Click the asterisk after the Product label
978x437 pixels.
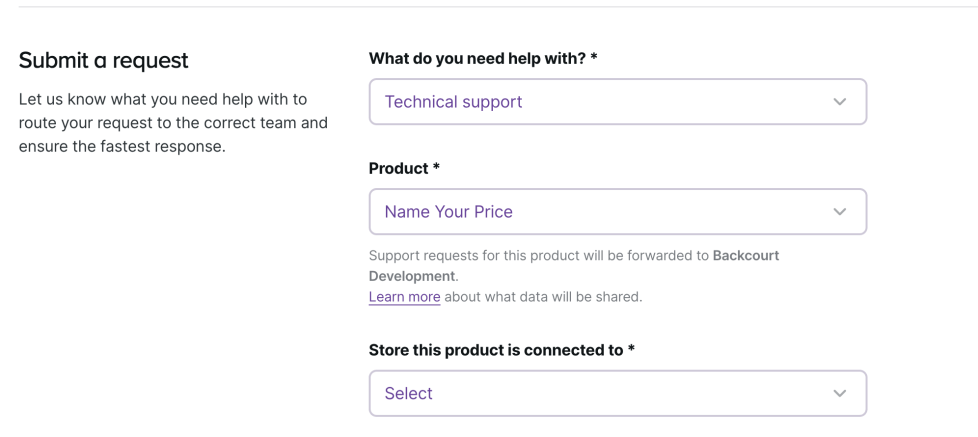click(x=436, y=169)
